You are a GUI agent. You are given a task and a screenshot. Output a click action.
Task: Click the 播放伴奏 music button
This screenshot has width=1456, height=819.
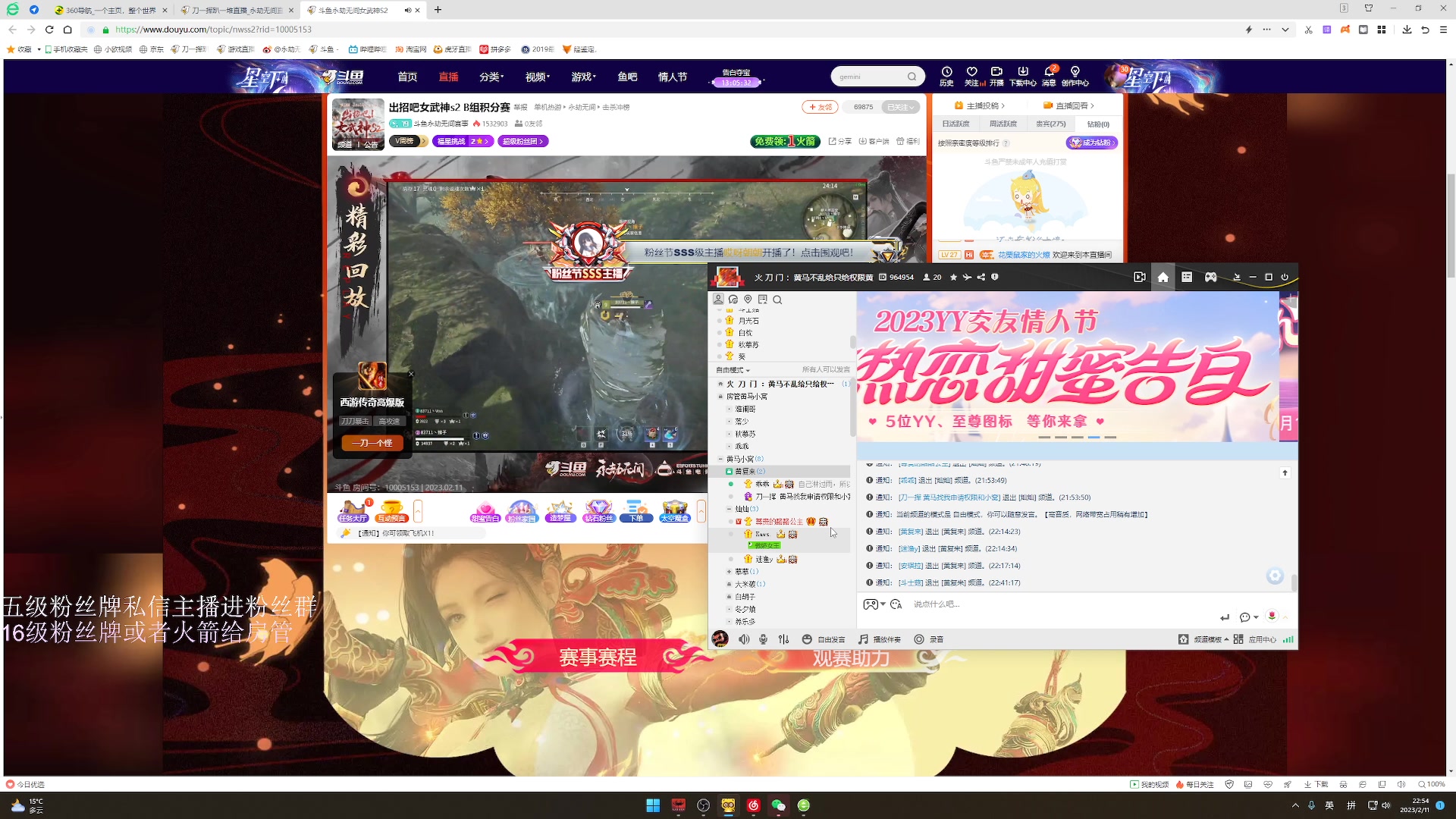(x=879, y=639)
